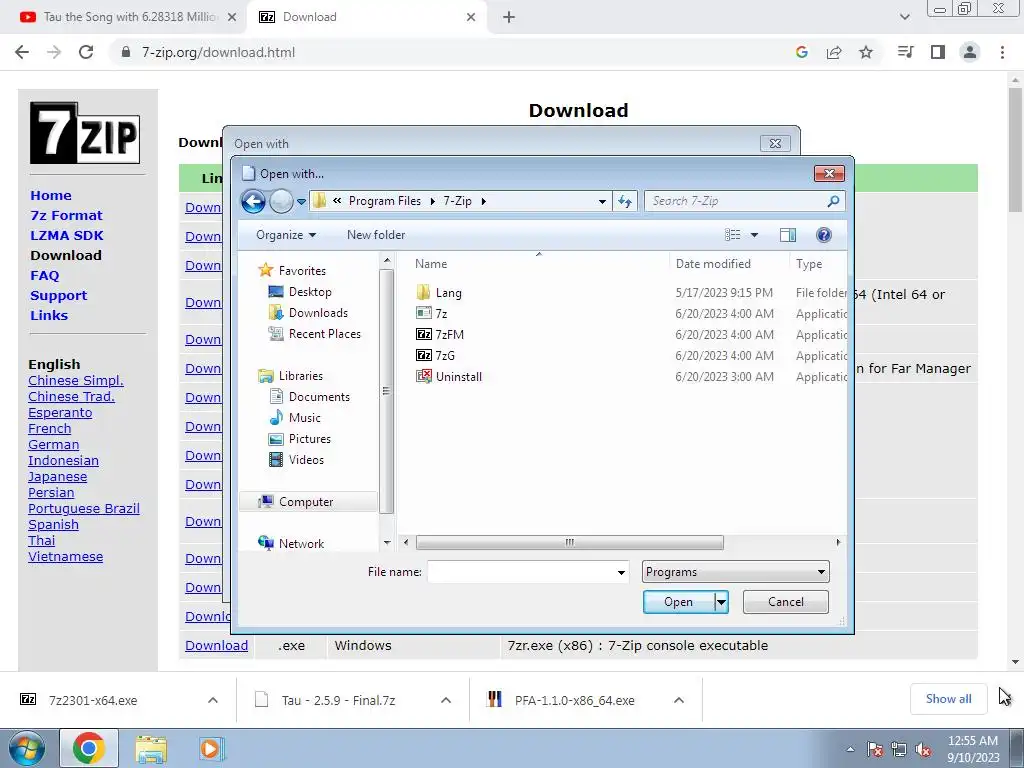Image resolution: width=1024 pixels, height=768 pixels.
Task: Click the refresh button beside the address path
Action: [625, 201]
